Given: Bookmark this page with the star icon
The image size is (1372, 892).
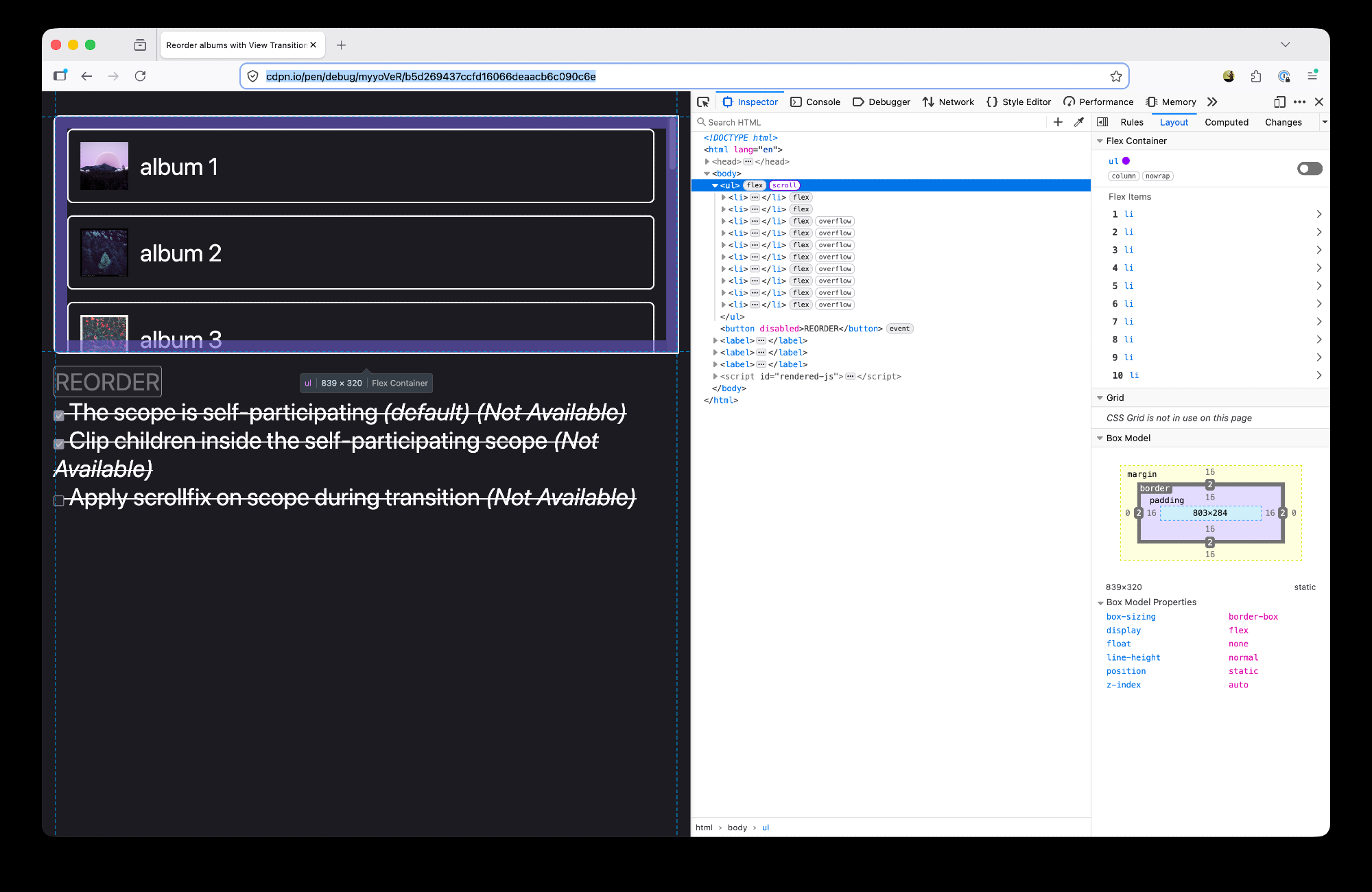Looking at the screenshot, I should pos(1116,76).
